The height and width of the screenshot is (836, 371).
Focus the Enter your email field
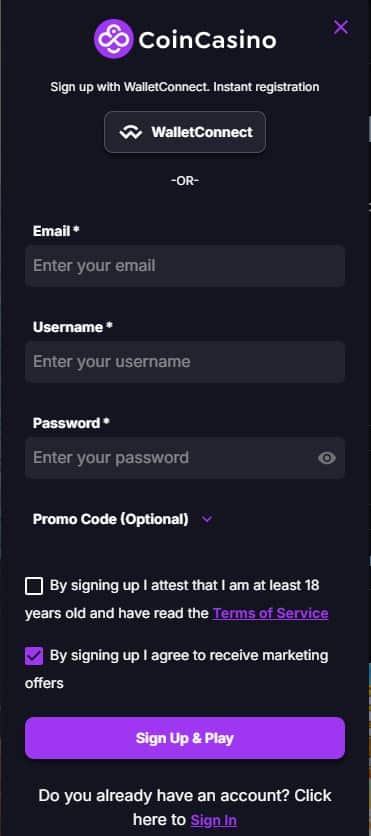coord(185,266)
